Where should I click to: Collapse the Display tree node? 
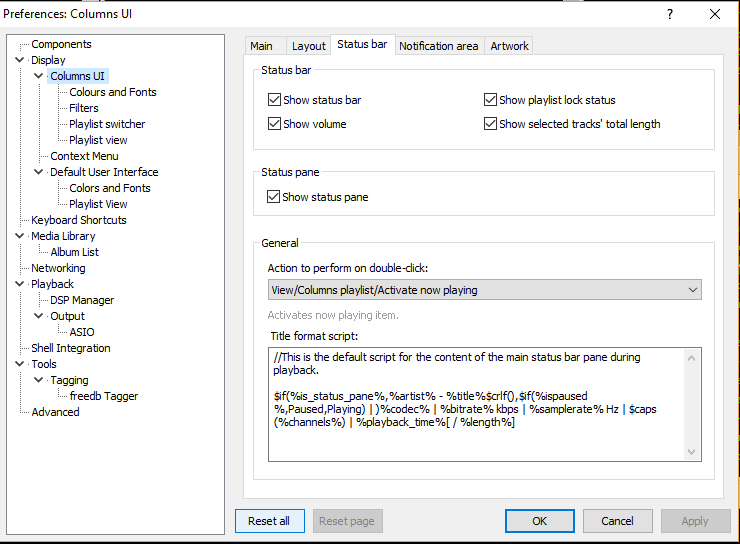tap(20, 60)
